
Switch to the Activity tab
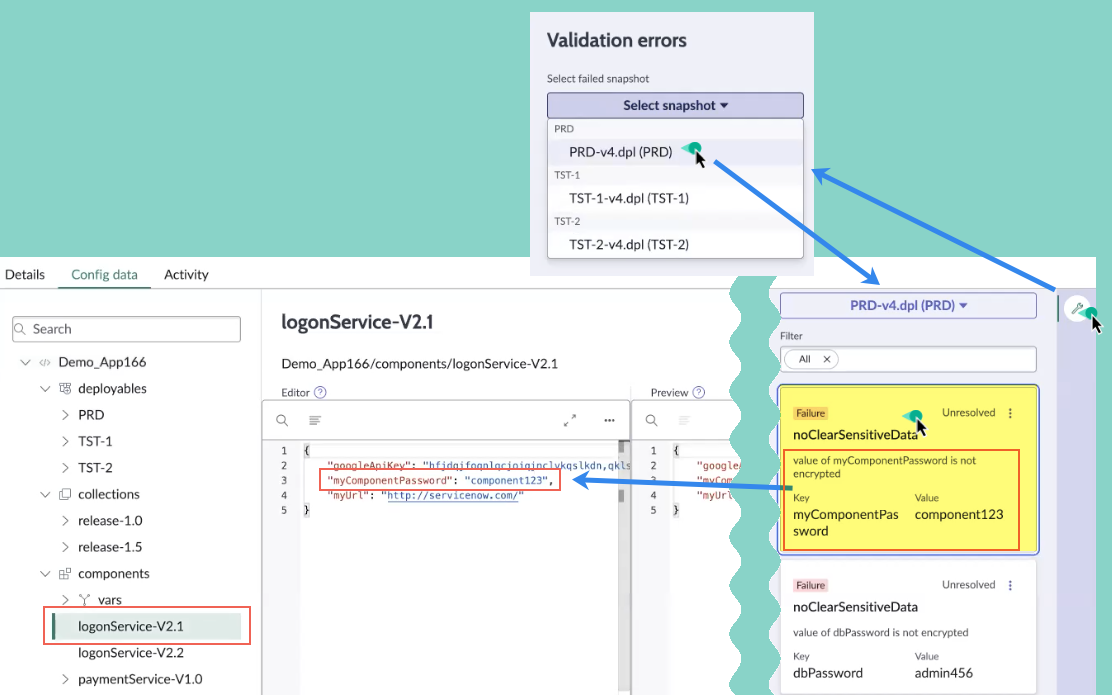pos(187,274)
